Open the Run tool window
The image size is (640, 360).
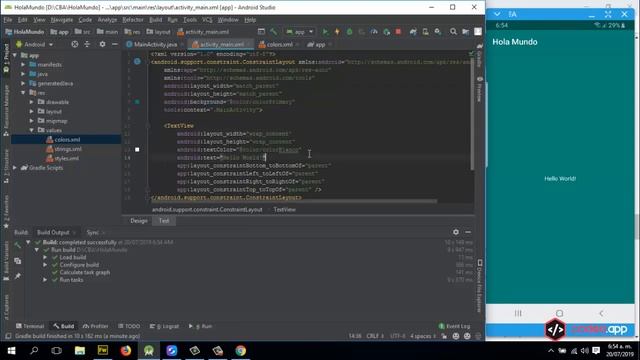[x=200, y=326]
